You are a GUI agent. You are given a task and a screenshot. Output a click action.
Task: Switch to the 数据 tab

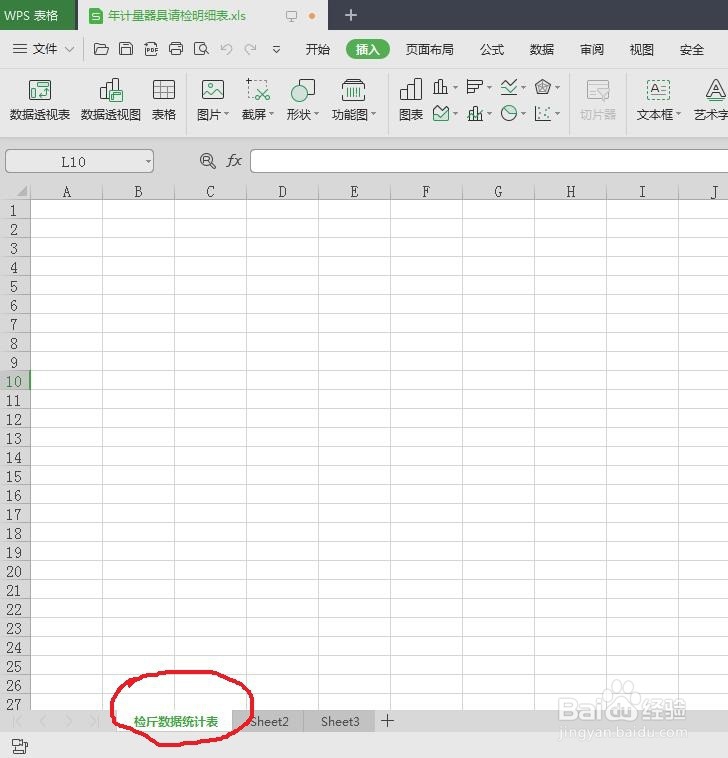[x=541, y=49]
